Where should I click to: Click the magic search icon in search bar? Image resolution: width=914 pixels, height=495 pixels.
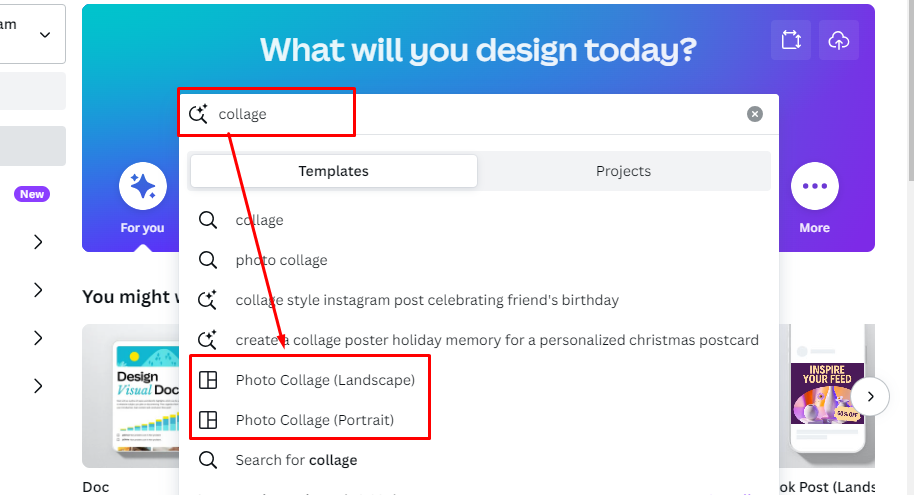click(198, 114)
